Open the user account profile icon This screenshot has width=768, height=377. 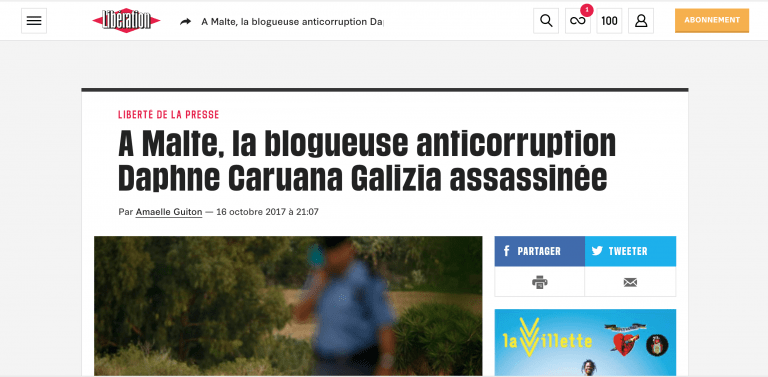pyautogui.click(x=641, y=21)
